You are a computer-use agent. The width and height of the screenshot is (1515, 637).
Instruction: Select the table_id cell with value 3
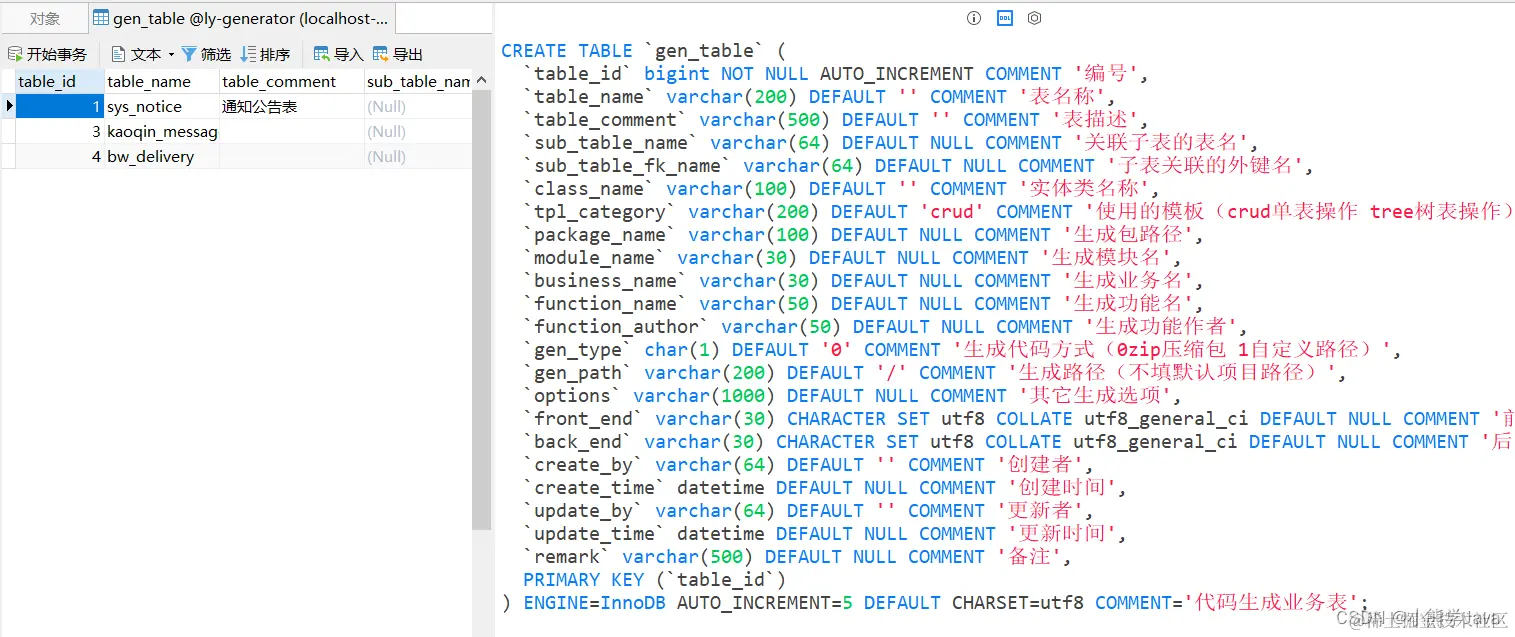(60, 131)
